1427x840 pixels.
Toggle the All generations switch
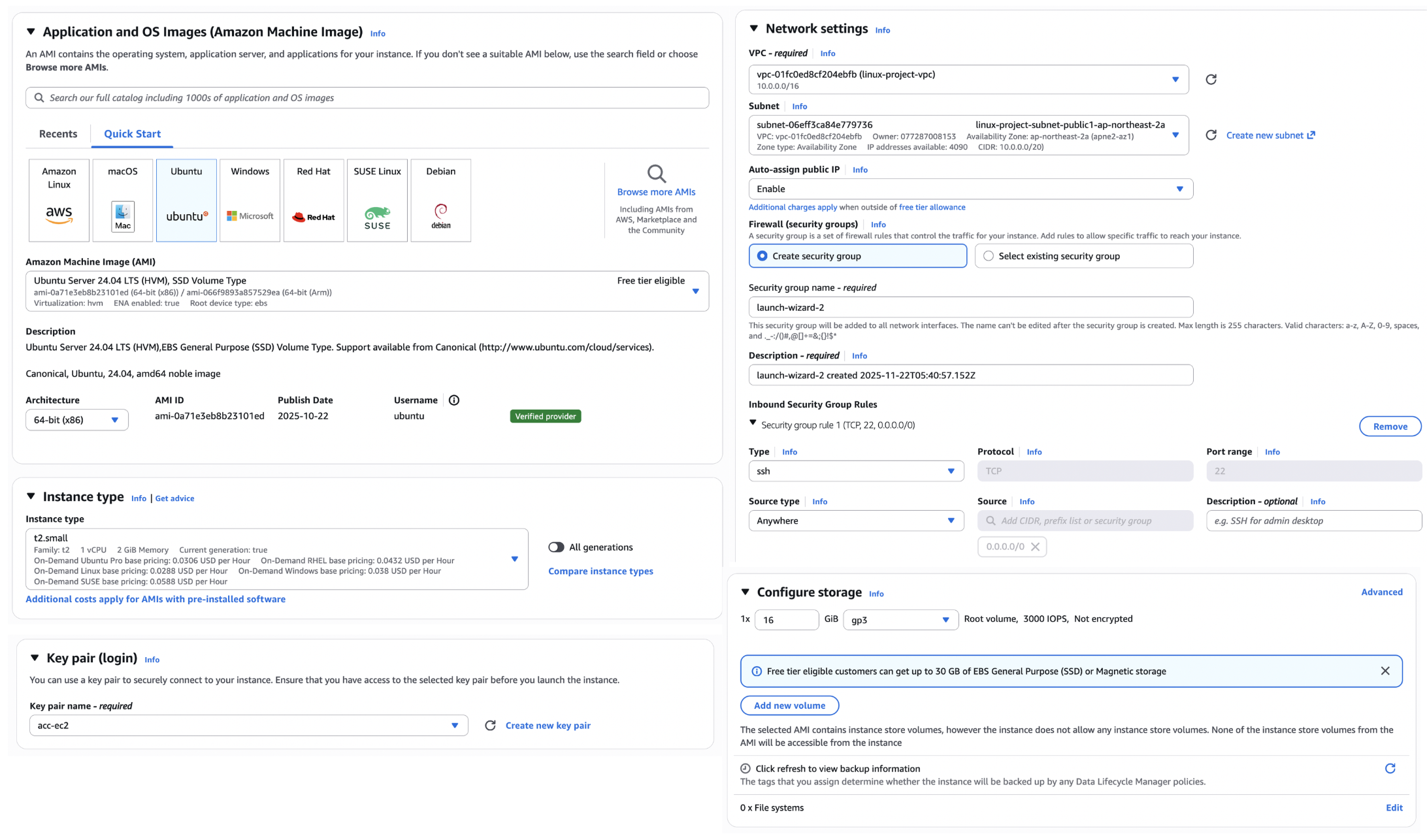(x=556, y=547)
